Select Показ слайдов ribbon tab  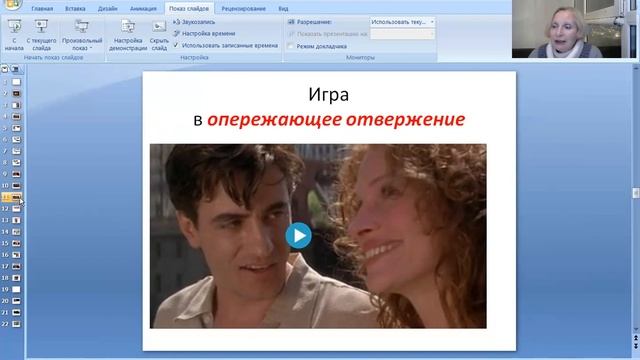(x=189, y=9)
